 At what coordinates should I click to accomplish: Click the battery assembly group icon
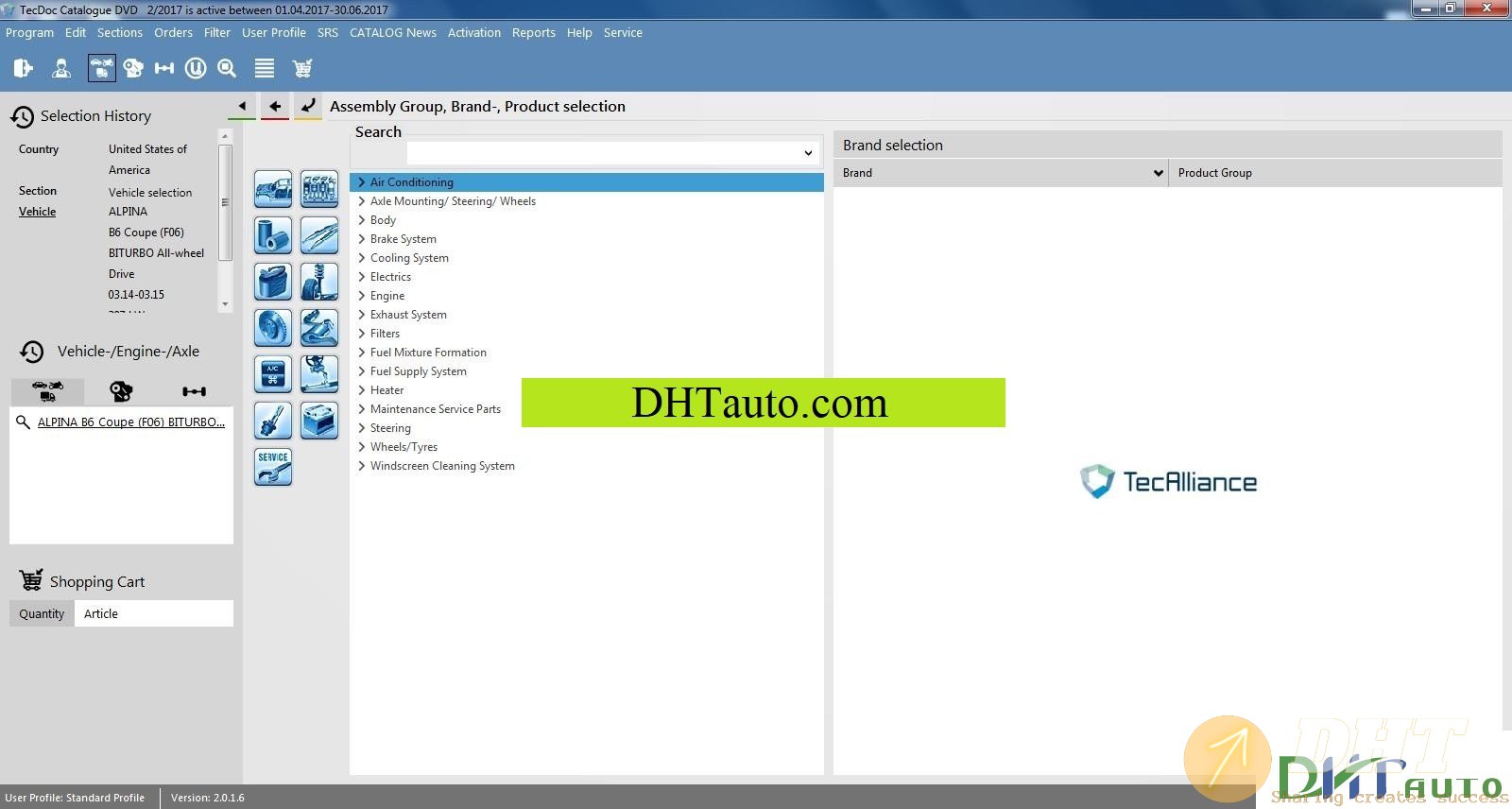(x=319, y=421)
